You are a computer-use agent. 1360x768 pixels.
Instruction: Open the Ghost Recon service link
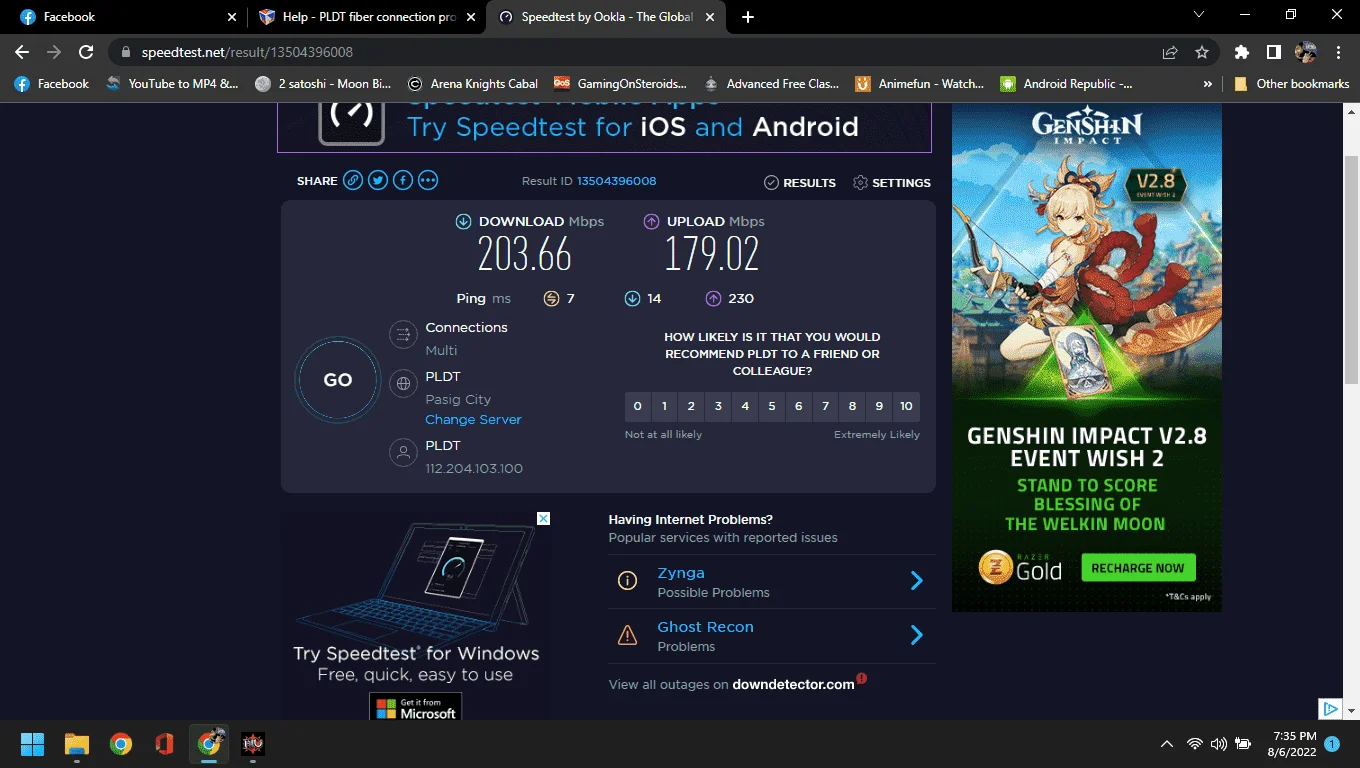coord(705,627)
